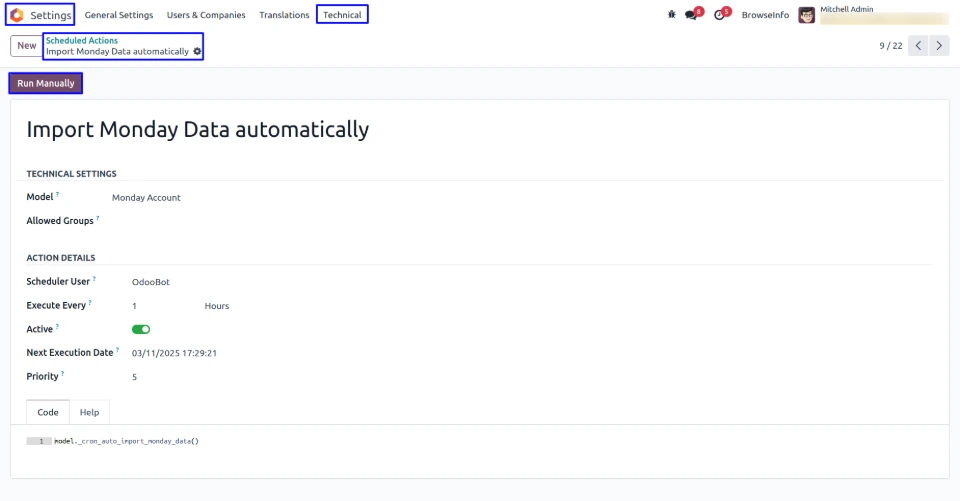Toggle the Active switch off
Image resolution: width=960 pixels, height=501 pixels.
(x=141, y=329)
